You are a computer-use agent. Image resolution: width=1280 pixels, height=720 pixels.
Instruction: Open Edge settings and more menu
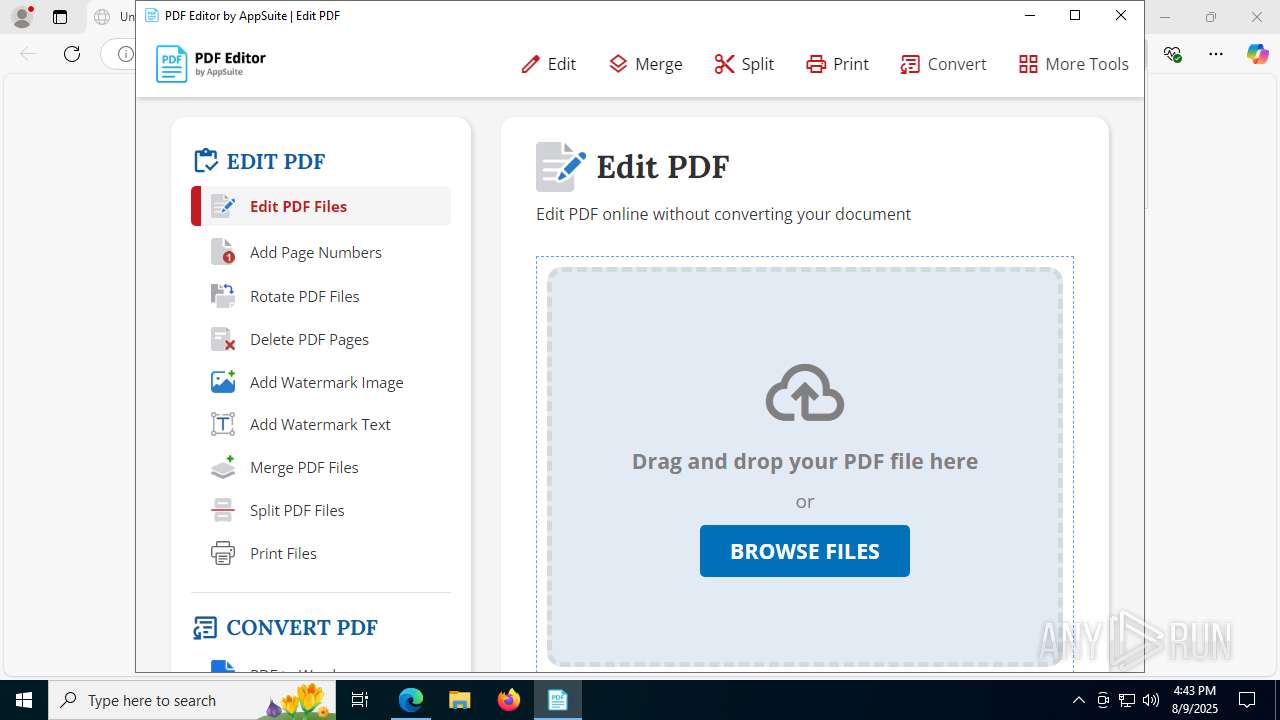pos(1216,54)
